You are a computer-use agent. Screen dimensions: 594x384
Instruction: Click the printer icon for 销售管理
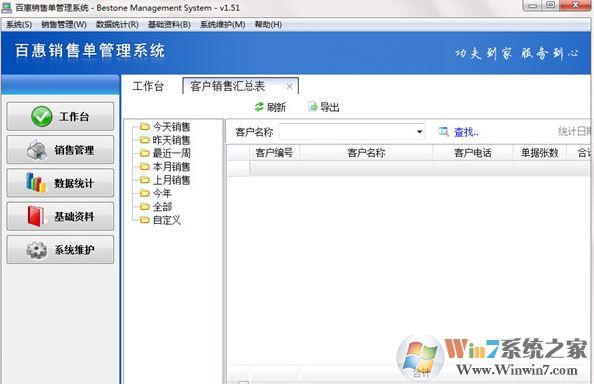(x=37, y=150)
